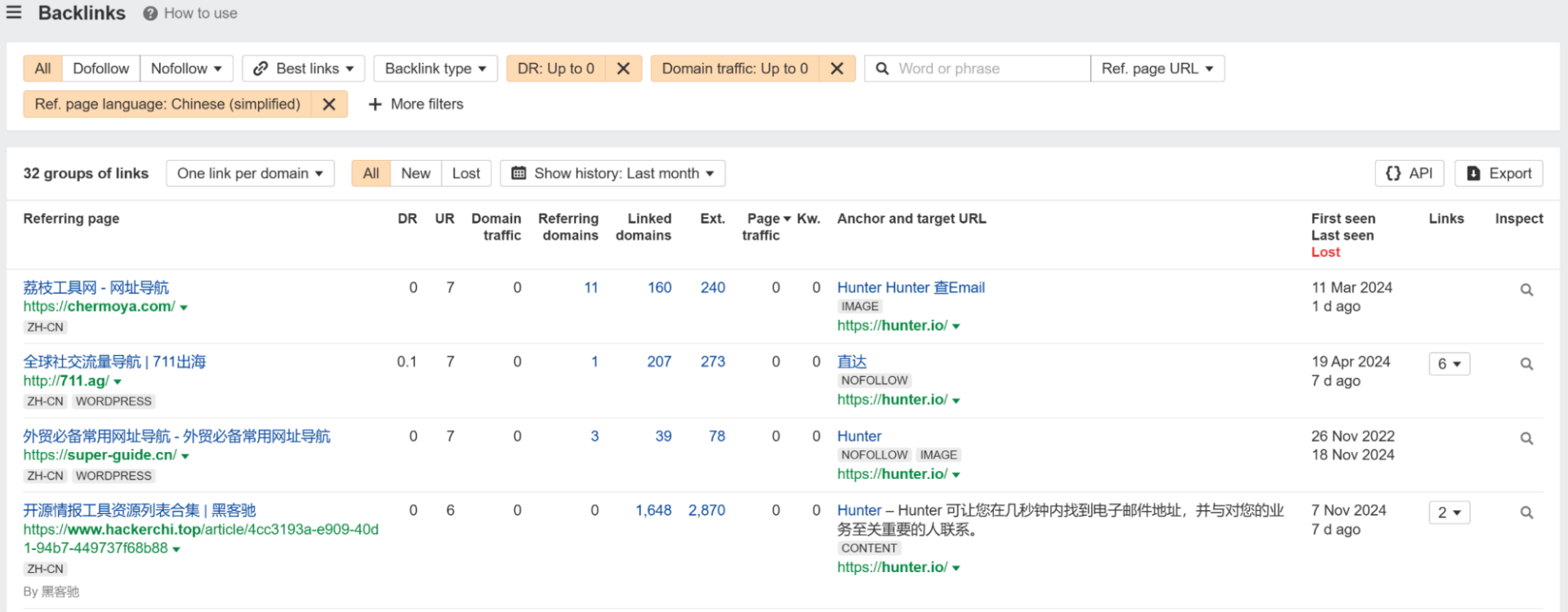Click the search magnifier in Word or phrase
This screenshot has width=1568, height=612.
(882, 69)
